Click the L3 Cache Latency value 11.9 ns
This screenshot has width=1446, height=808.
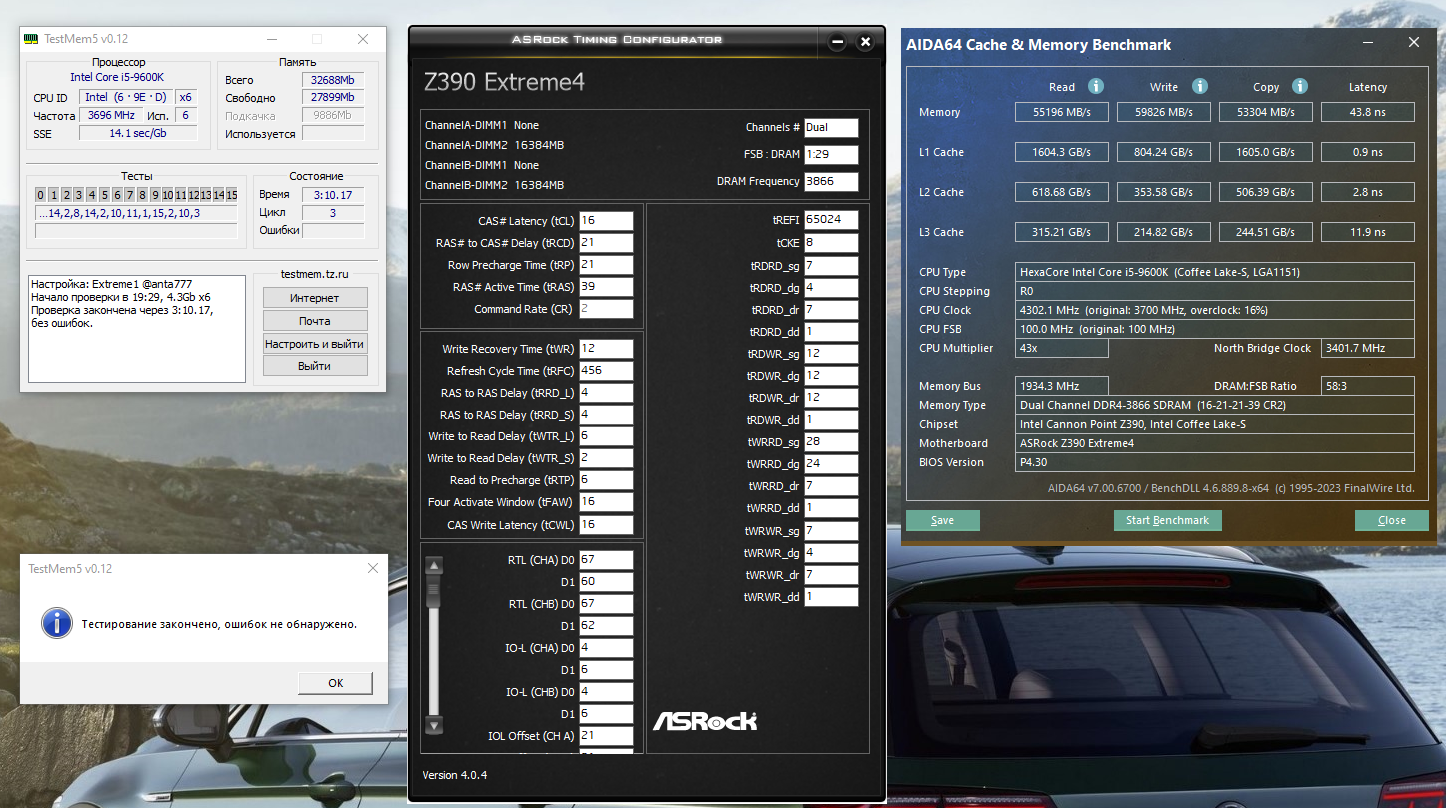(1368, 232)
